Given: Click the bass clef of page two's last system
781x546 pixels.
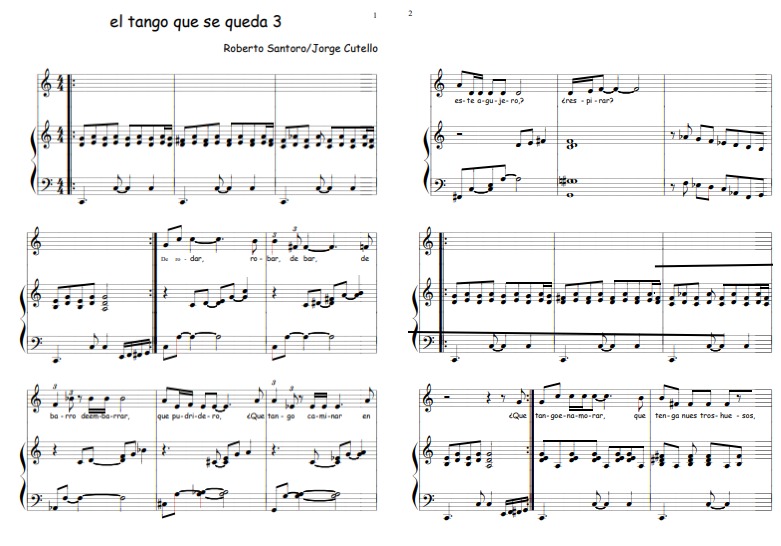Looking at the screenshot, I should tap(428, 498).
